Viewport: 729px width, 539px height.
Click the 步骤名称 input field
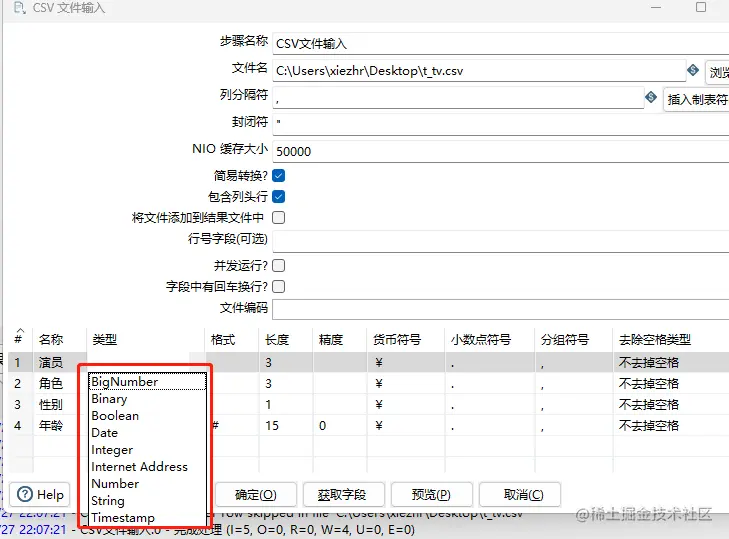tap(501, 44)
